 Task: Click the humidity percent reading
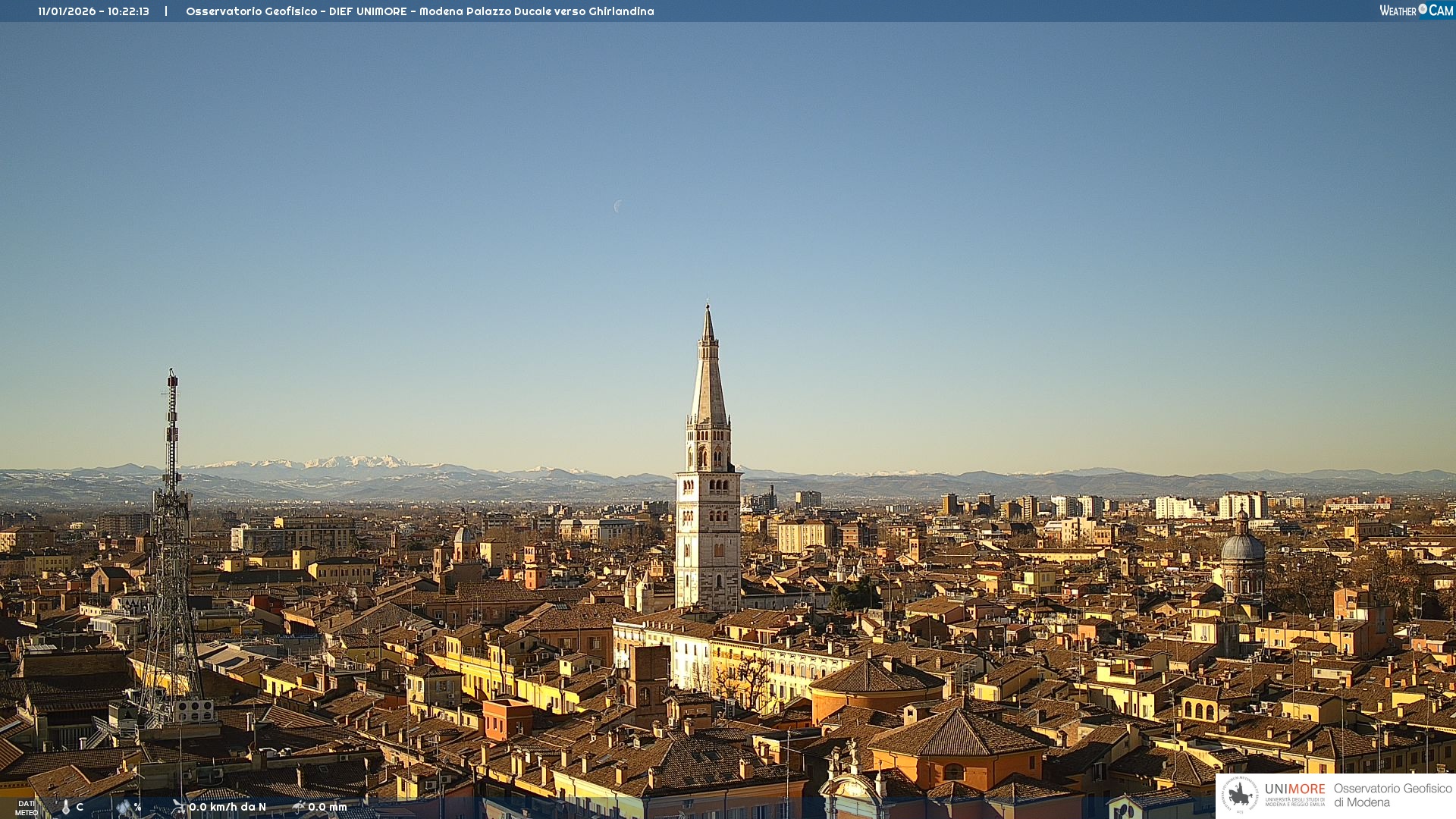[x=137, y=807]
